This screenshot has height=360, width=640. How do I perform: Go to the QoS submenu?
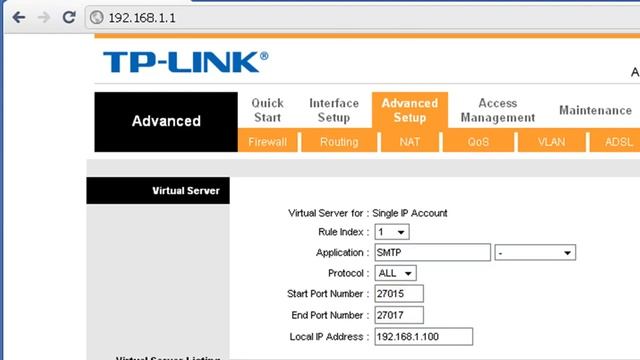click(478, 142)
